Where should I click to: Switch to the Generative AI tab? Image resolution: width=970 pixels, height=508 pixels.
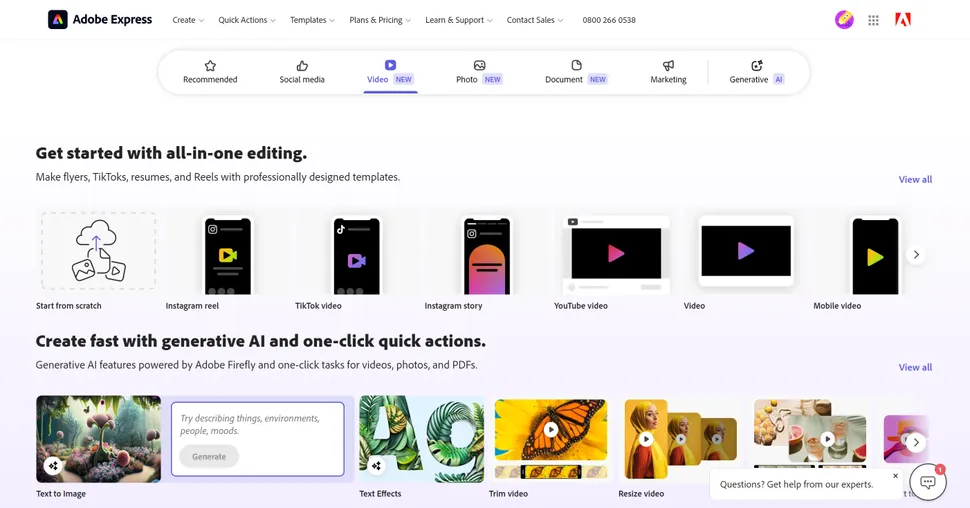(756, 72)
